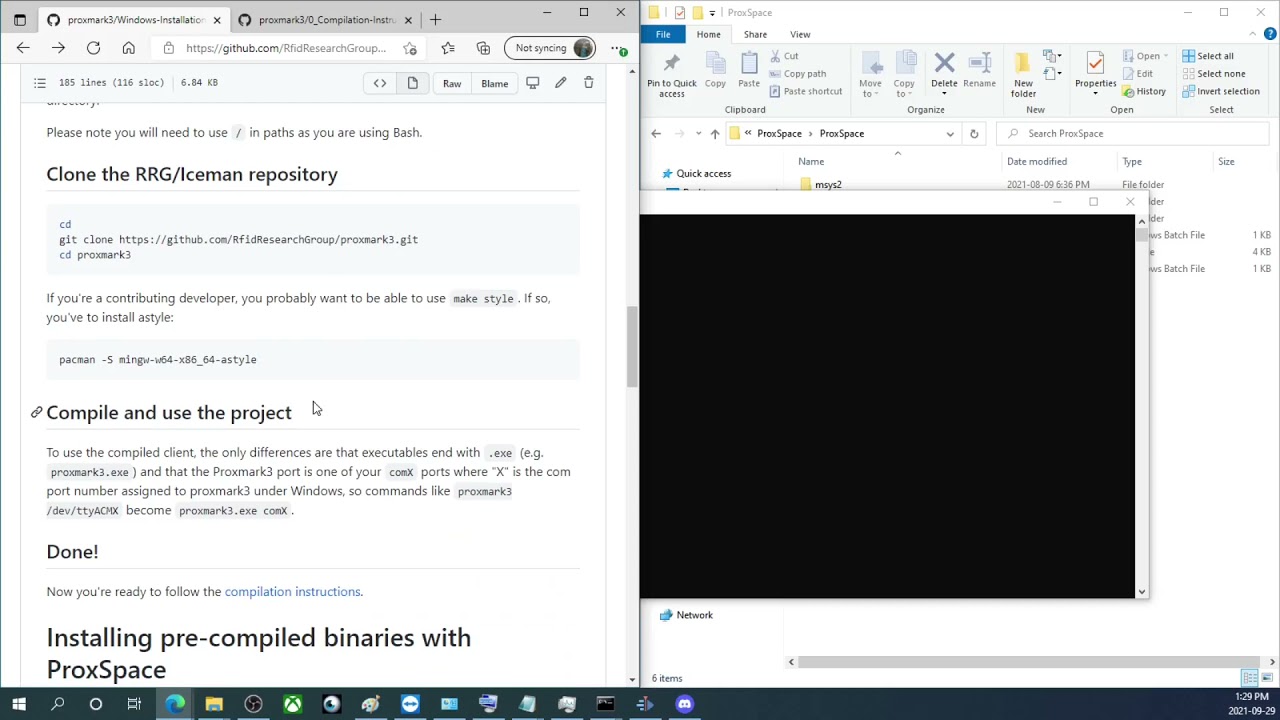This screenshot has width=1280, height=720.
Task: Add this page to favorites (star-plus icon)
Action: (410, 48)
